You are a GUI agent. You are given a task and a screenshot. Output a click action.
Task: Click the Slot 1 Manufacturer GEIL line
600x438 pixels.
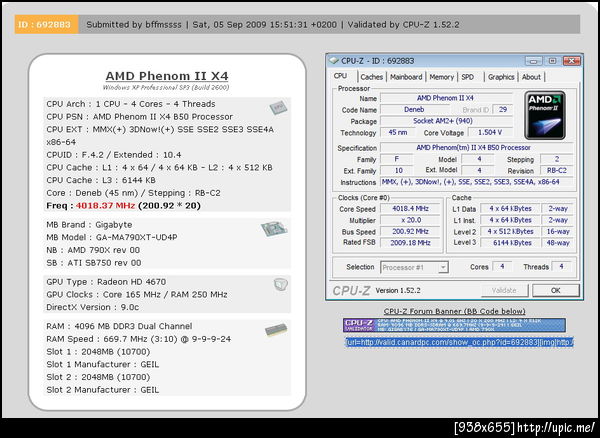[103, 365]
